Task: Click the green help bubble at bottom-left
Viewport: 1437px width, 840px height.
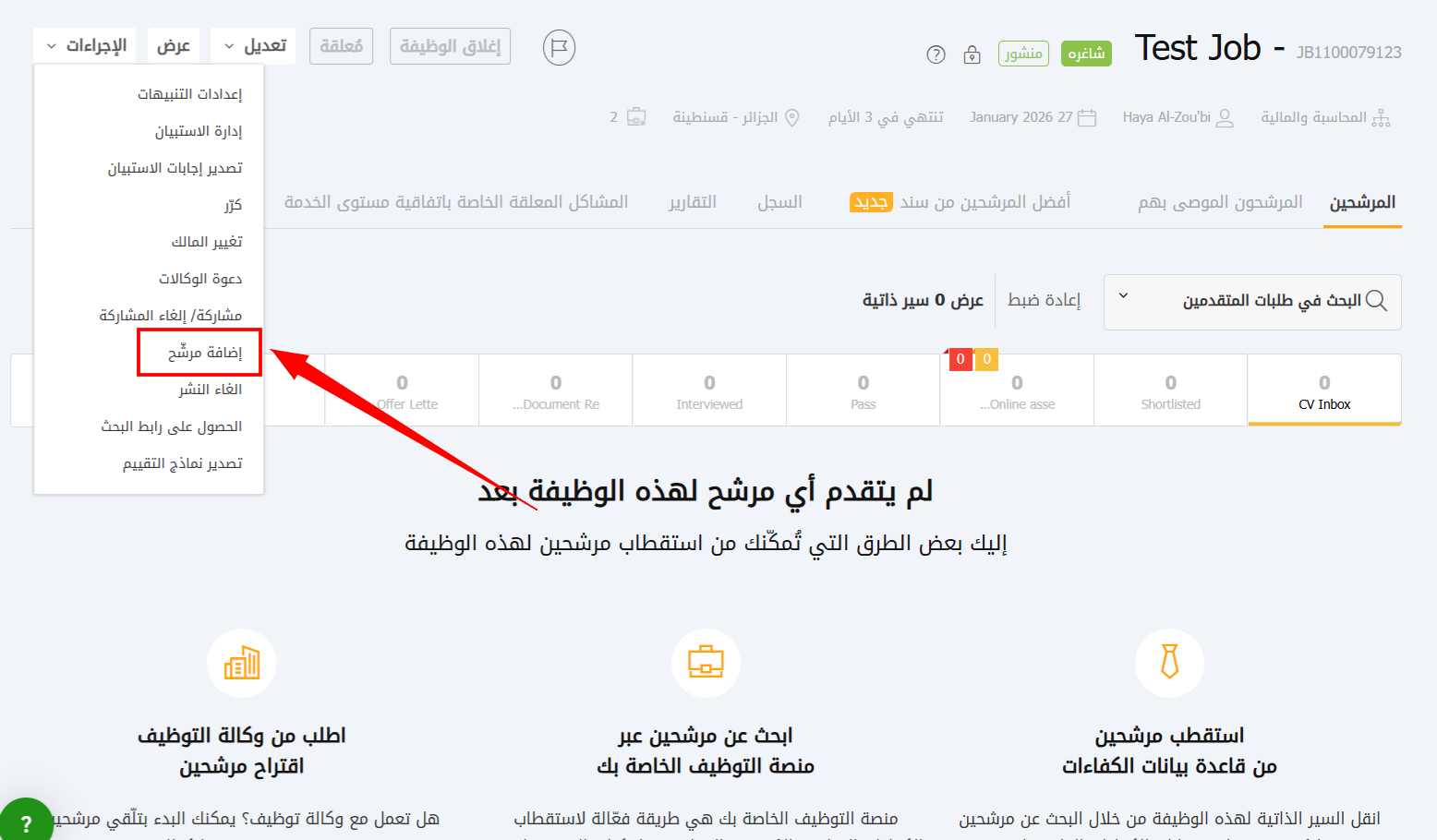Action: (25, 822)
